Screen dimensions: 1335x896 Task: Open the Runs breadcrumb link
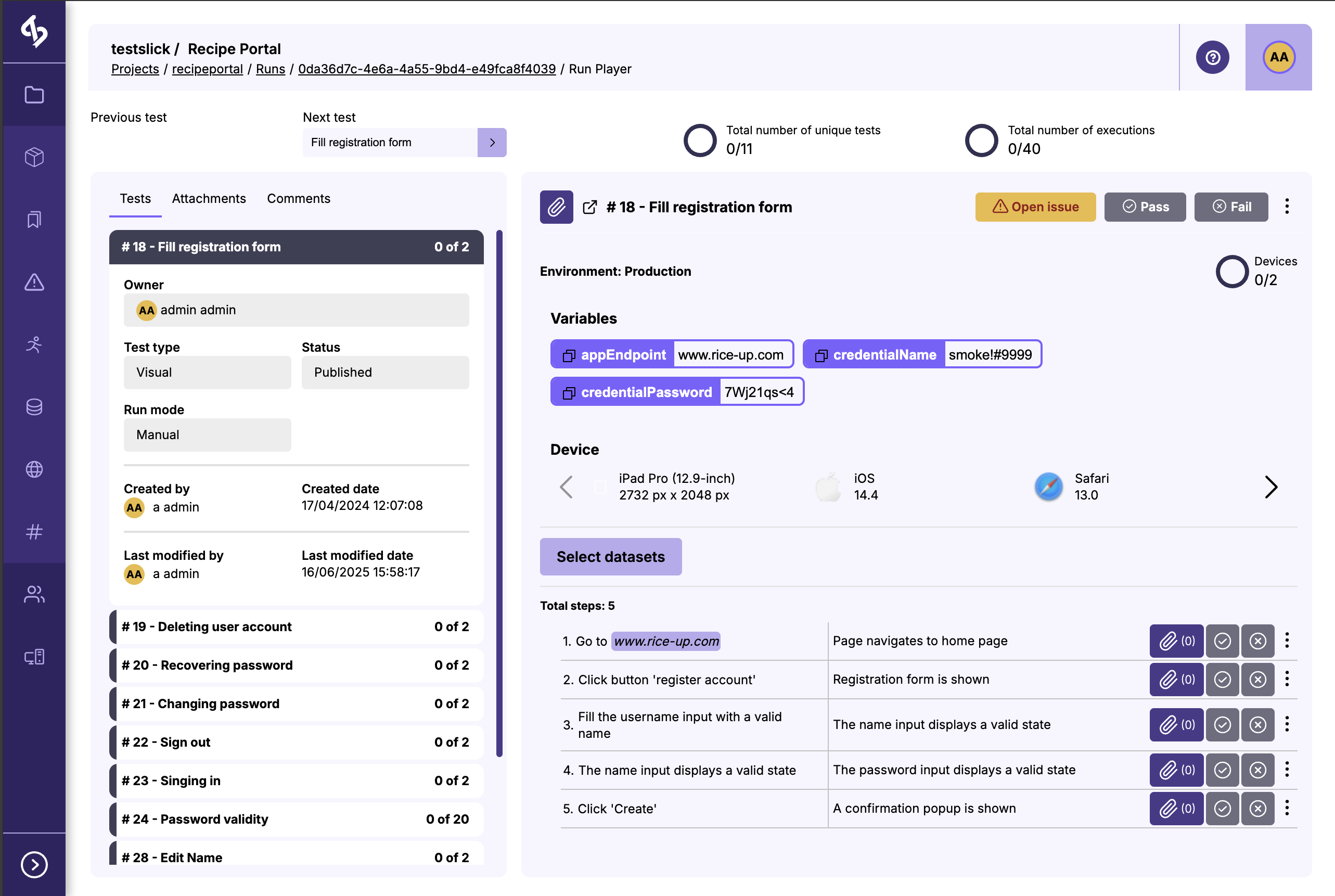[270, 69]
